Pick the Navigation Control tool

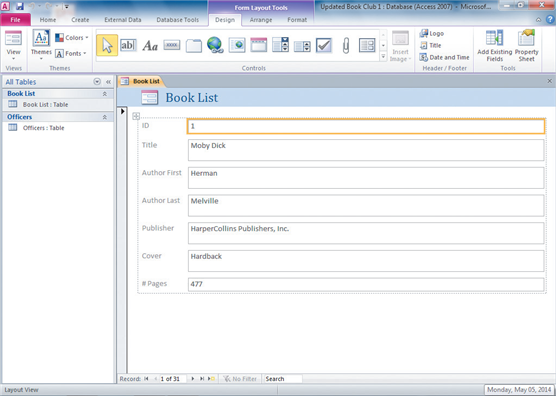(x=259, y=45)
